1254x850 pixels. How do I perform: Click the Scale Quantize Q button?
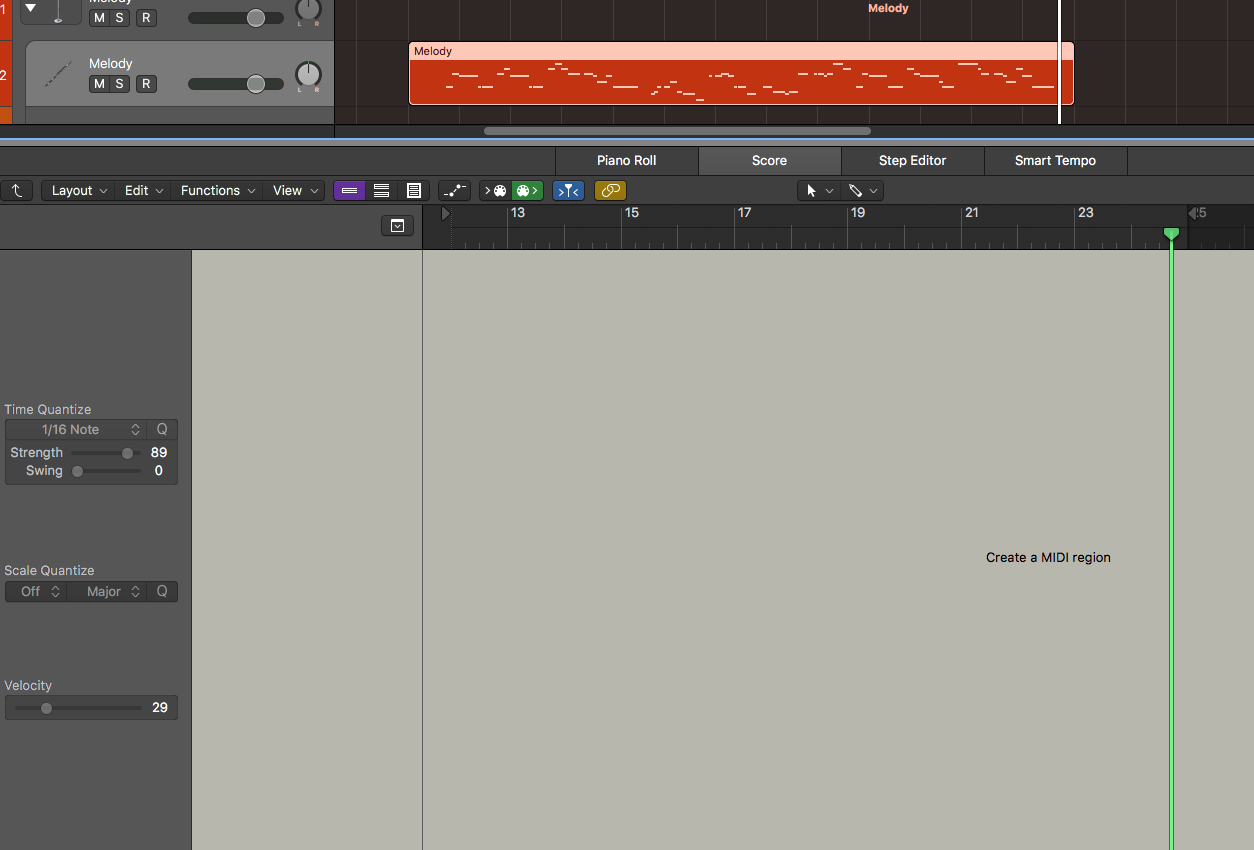[162, 591]
